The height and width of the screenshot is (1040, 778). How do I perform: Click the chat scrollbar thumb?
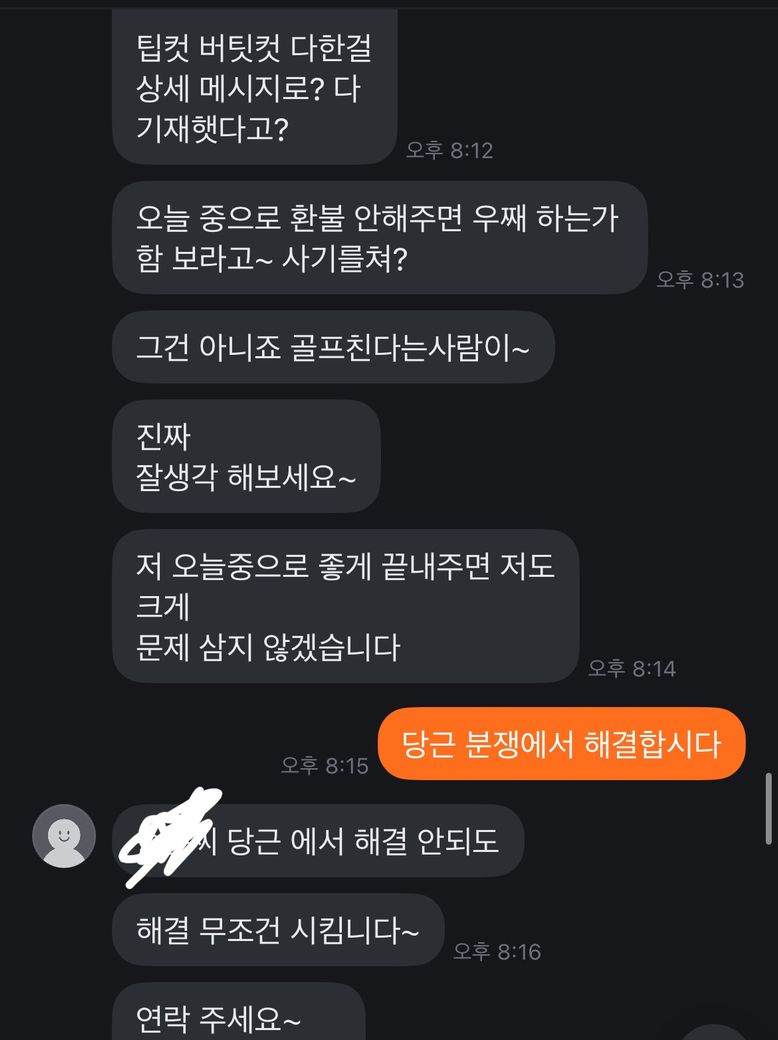pyautogui.click(x=769, y=808)
